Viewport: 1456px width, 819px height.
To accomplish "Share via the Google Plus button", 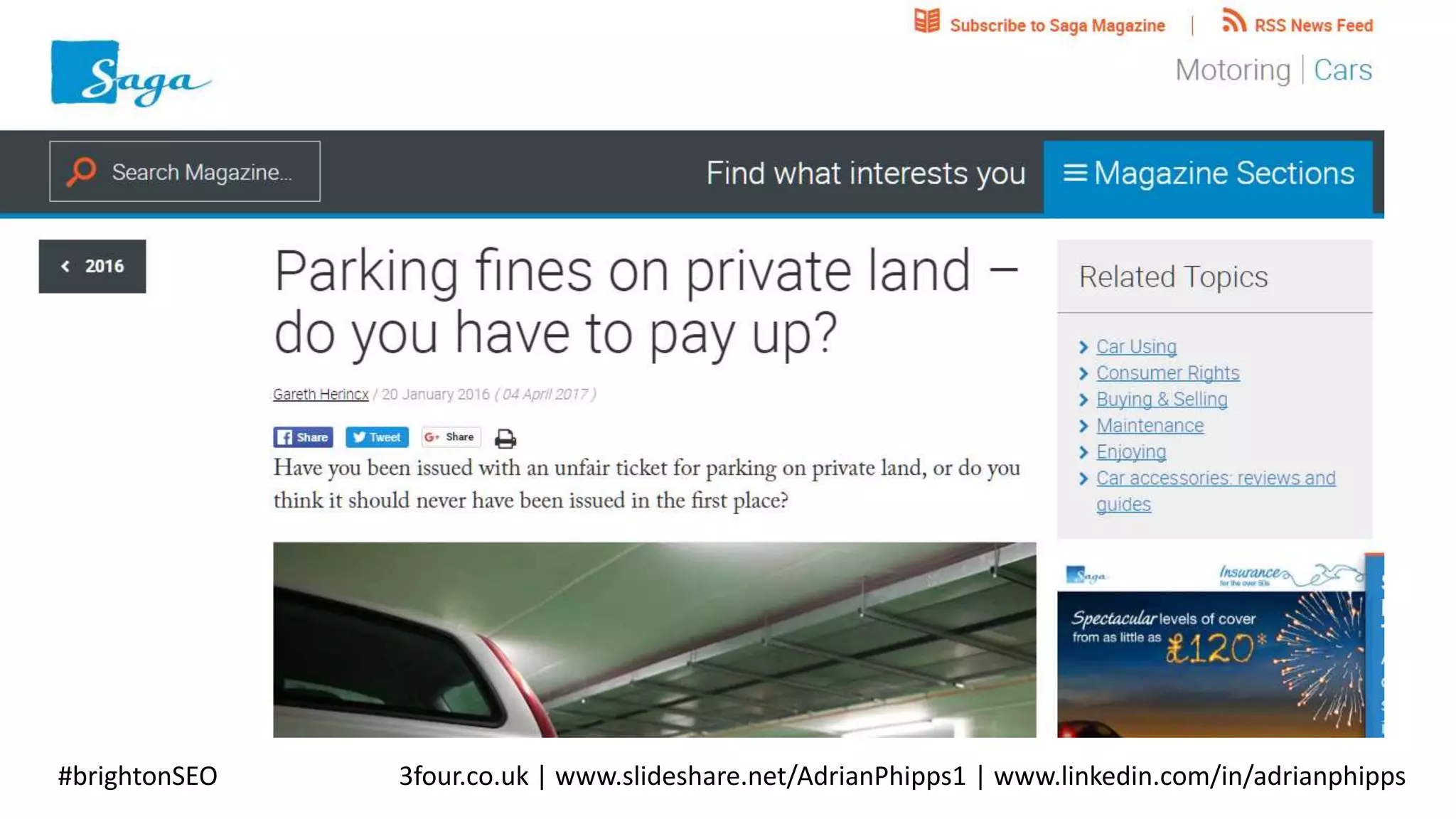I will pos(451,437).
